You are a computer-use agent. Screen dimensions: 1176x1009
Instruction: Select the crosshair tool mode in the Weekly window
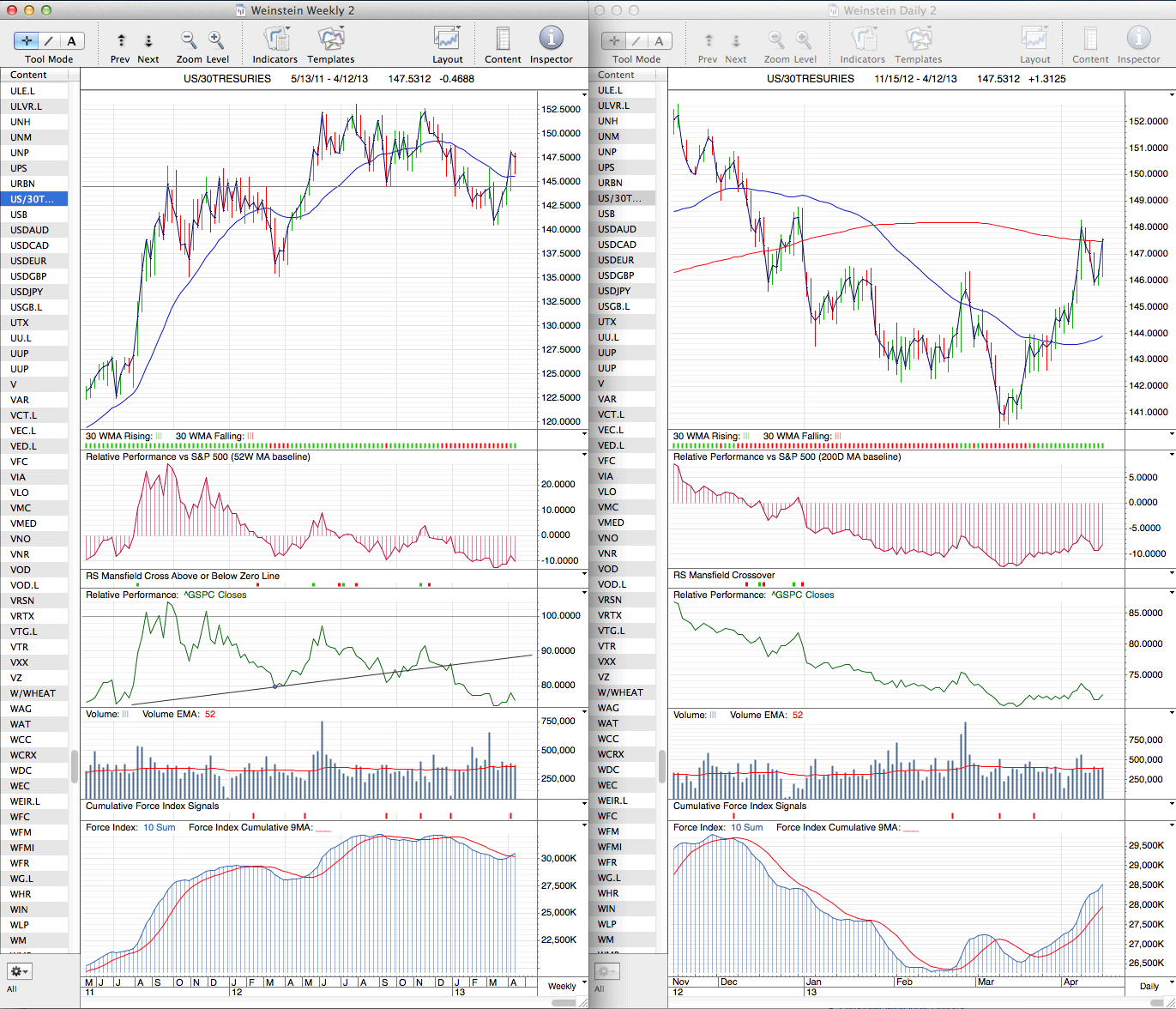point(27,41)
